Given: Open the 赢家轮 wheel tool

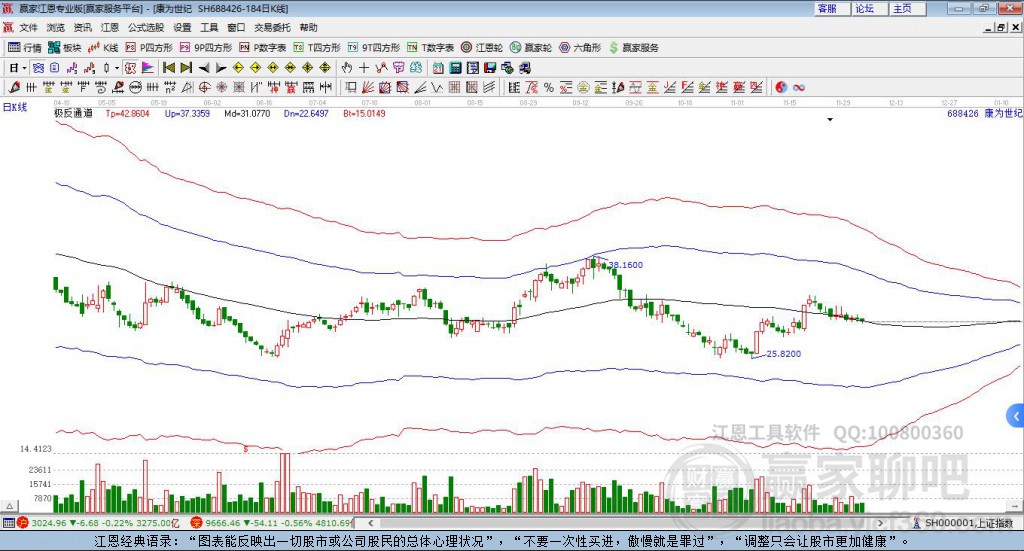Looking at the screenshot, I should (x=530, y=48).
